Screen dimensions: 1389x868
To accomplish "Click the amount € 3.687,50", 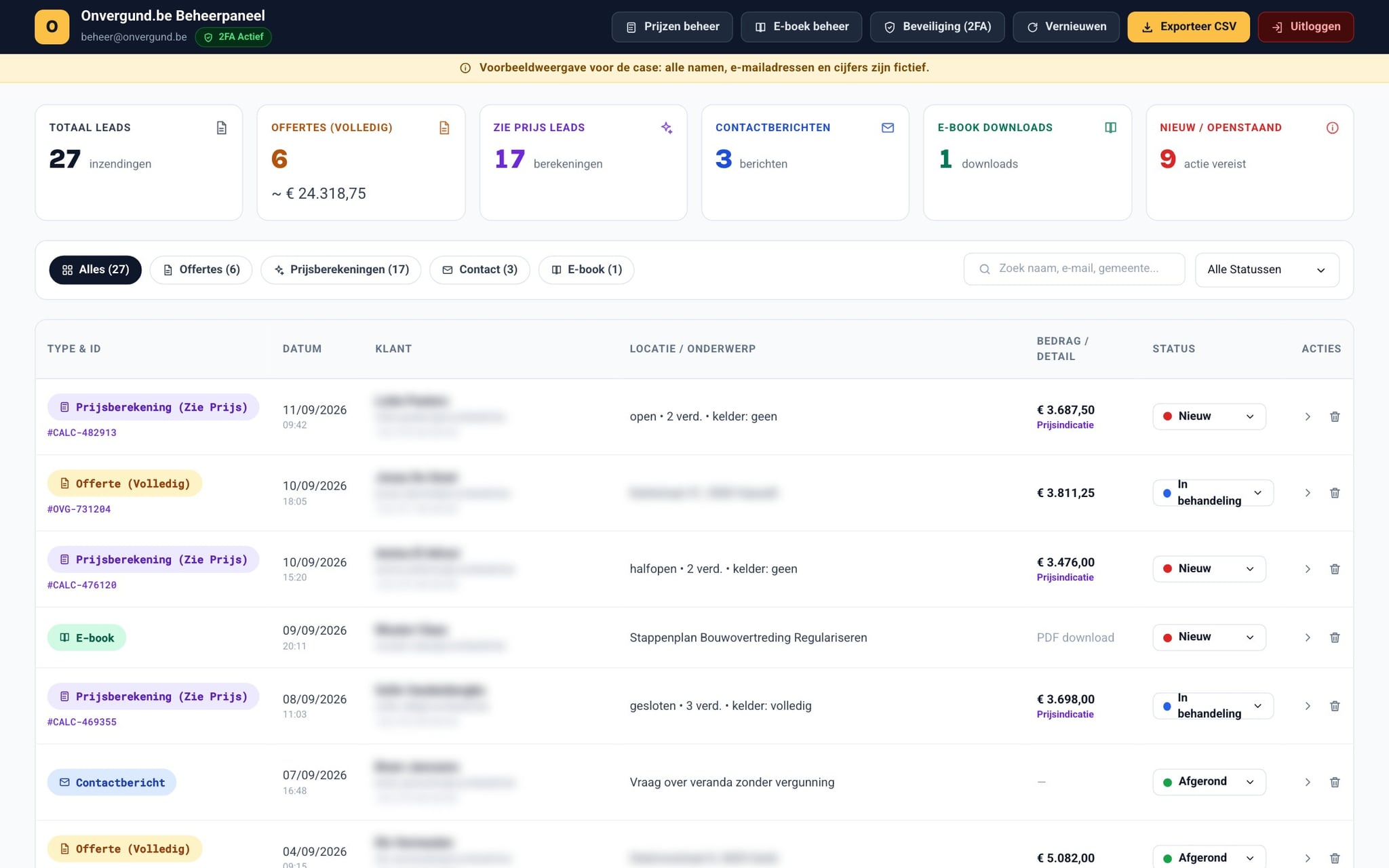I will pos(1065,410).
